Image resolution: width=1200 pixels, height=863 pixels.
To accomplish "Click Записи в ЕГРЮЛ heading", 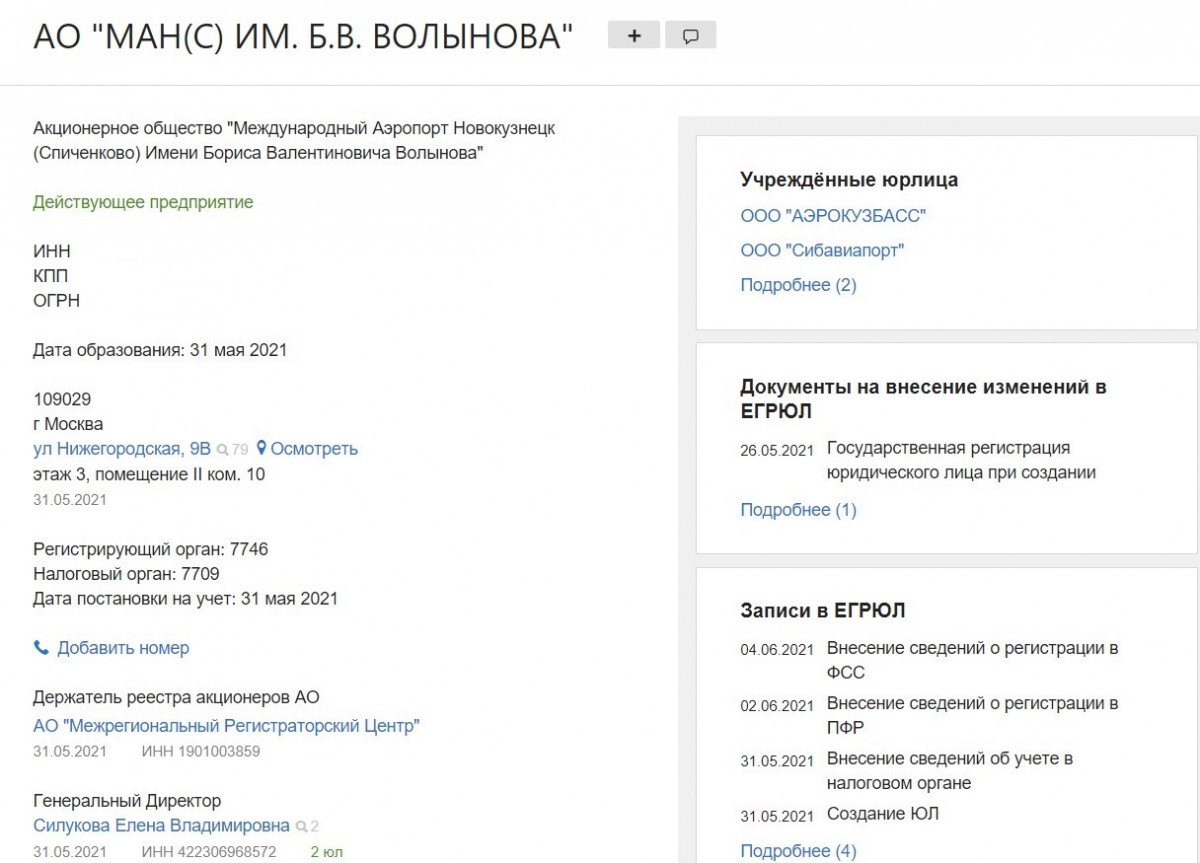I will tap(822, 610).
